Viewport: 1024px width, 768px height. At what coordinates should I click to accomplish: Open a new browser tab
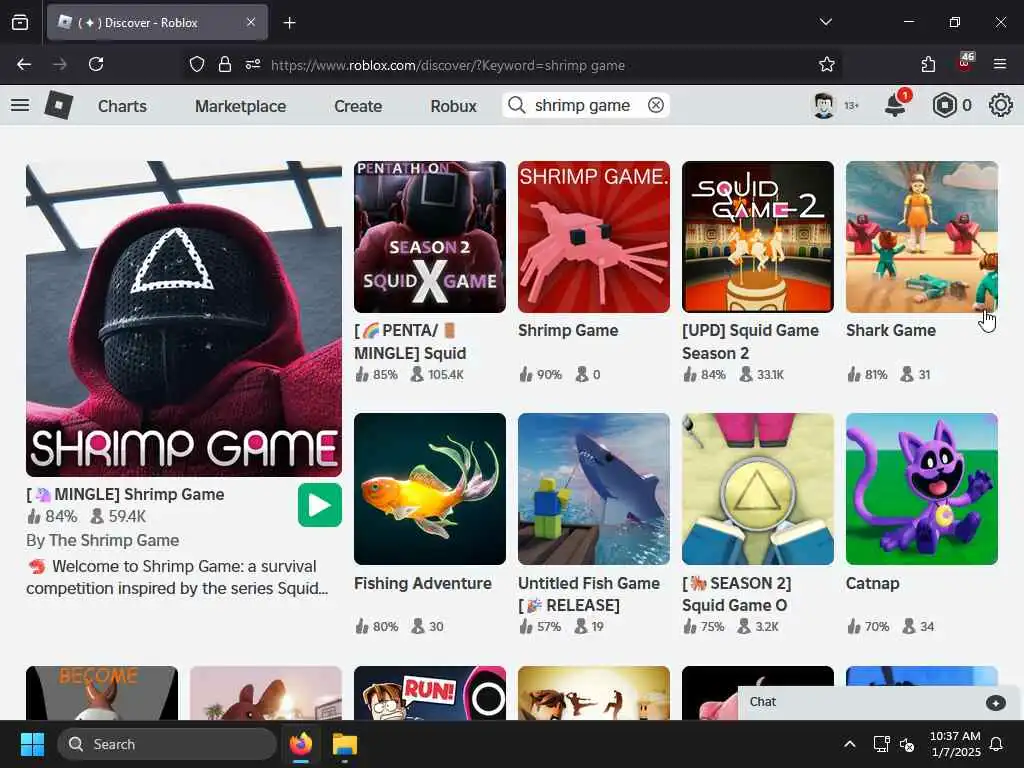(289, 23)
